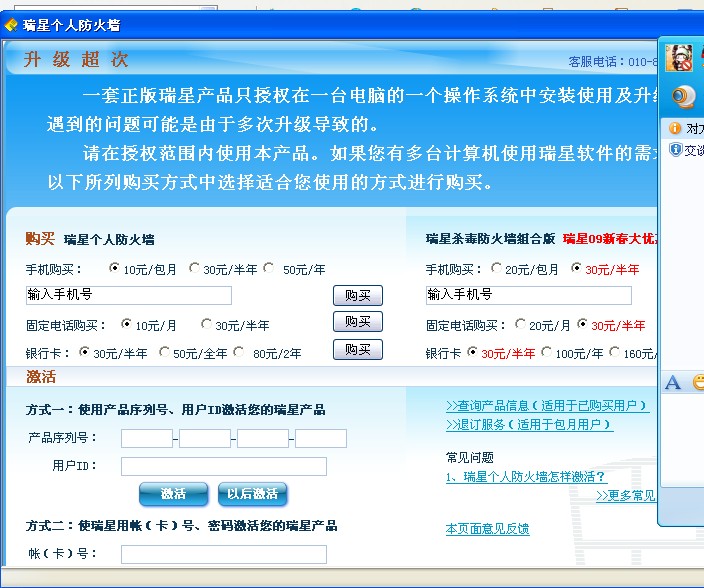This screenshot has width=704, height=588.
Task: Click the 激活 section heading
Action: pos(41,377)
